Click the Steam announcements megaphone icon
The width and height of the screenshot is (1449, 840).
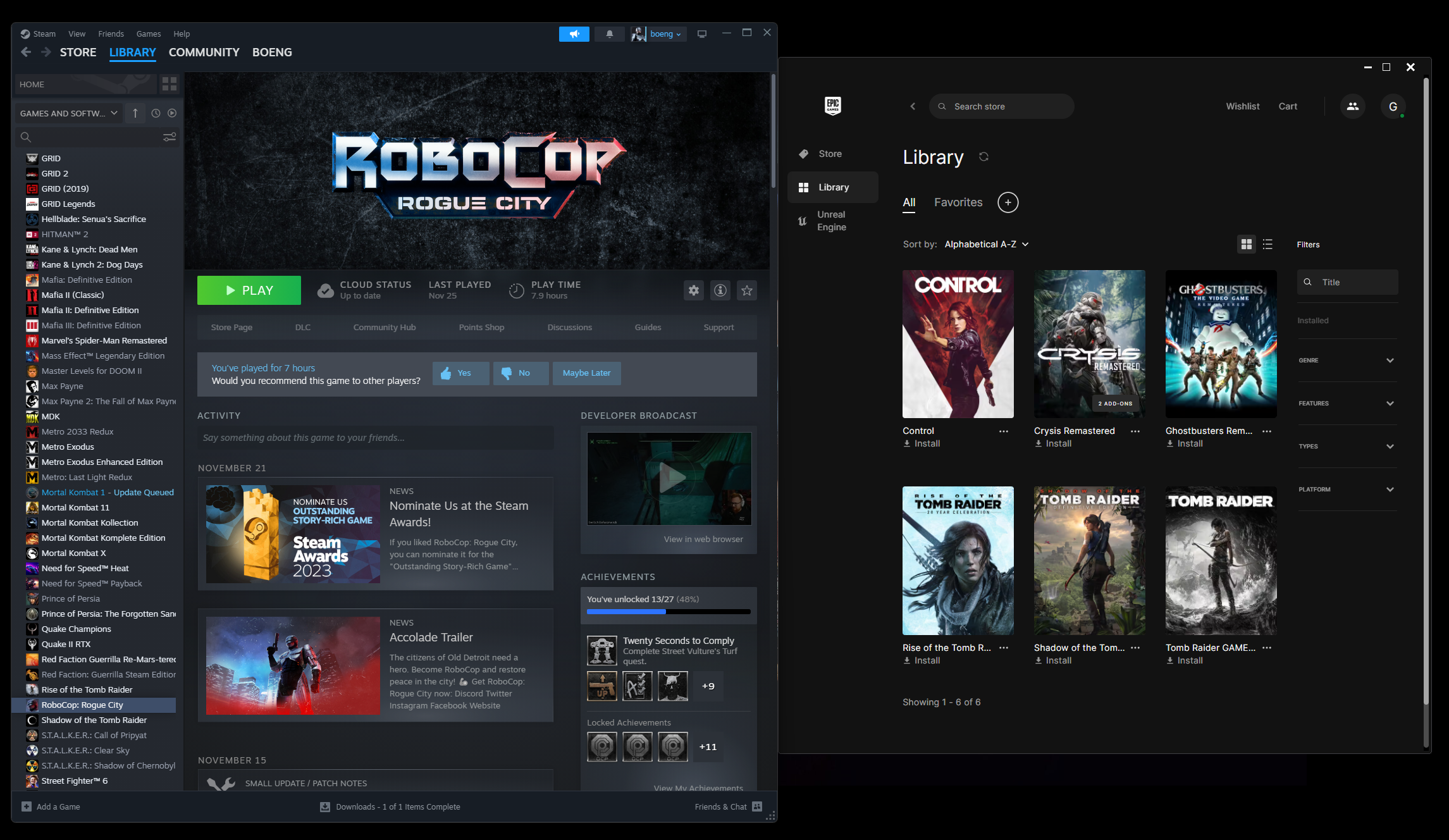click(574, 34)
